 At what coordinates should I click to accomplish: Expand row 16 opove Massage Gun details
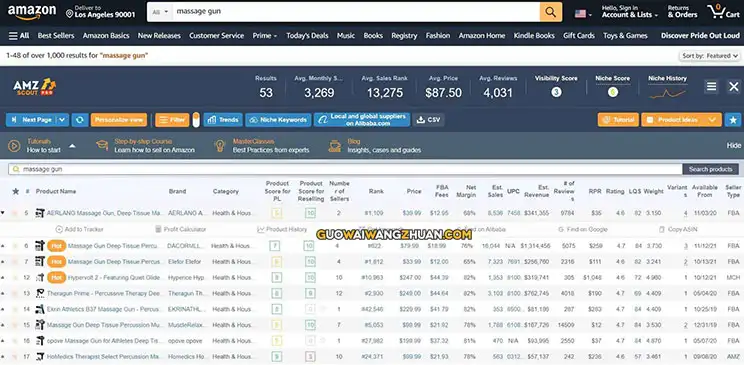coord(3,341)
